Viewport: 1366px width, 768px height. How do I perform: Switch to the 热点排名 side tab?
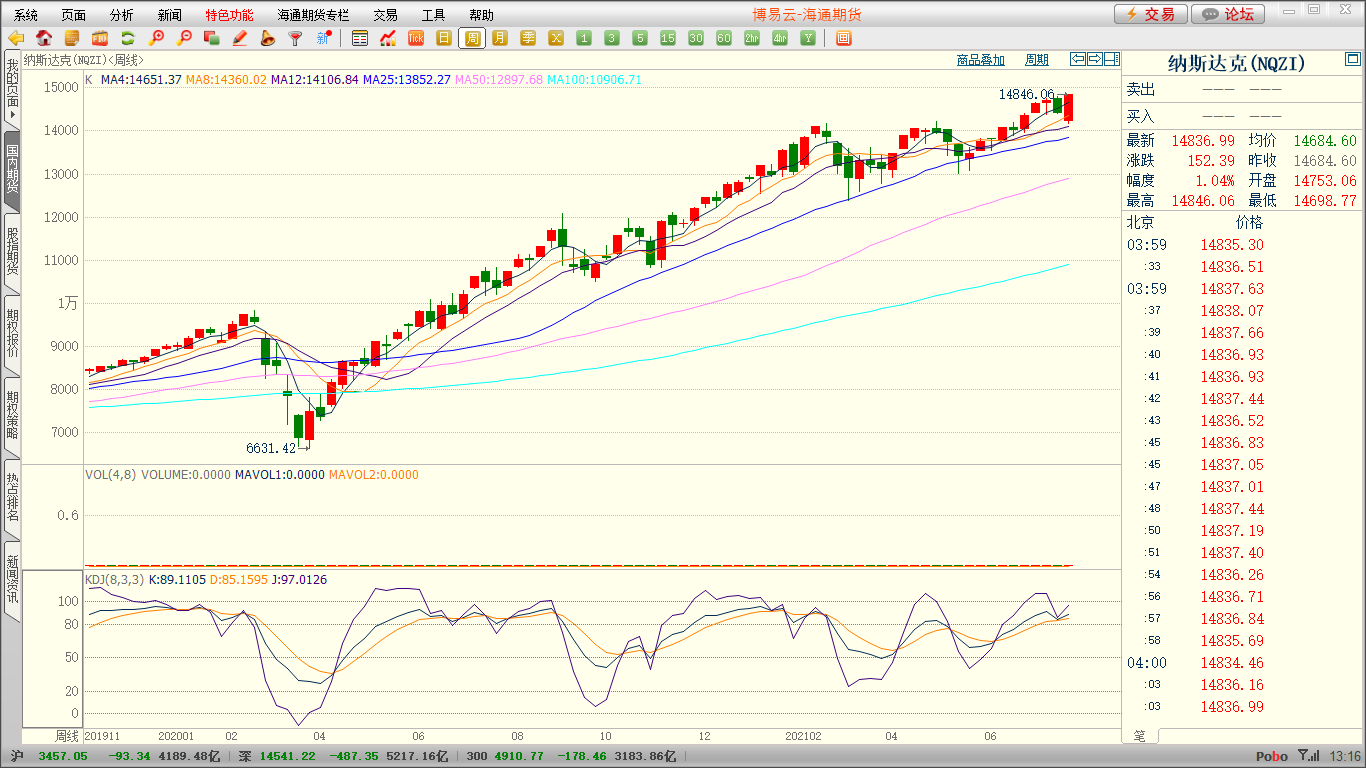click(x=12, y=498)
